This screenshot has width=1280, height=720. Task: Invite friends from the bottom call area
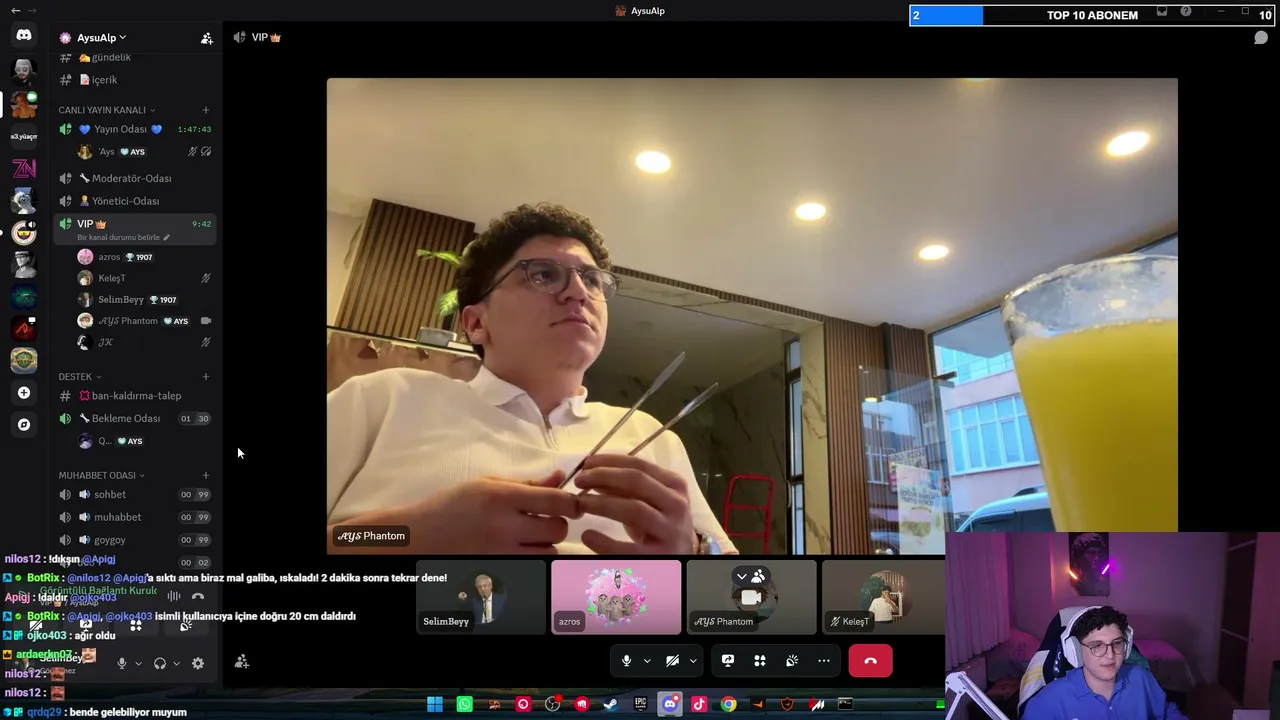(x=242, y=661)
